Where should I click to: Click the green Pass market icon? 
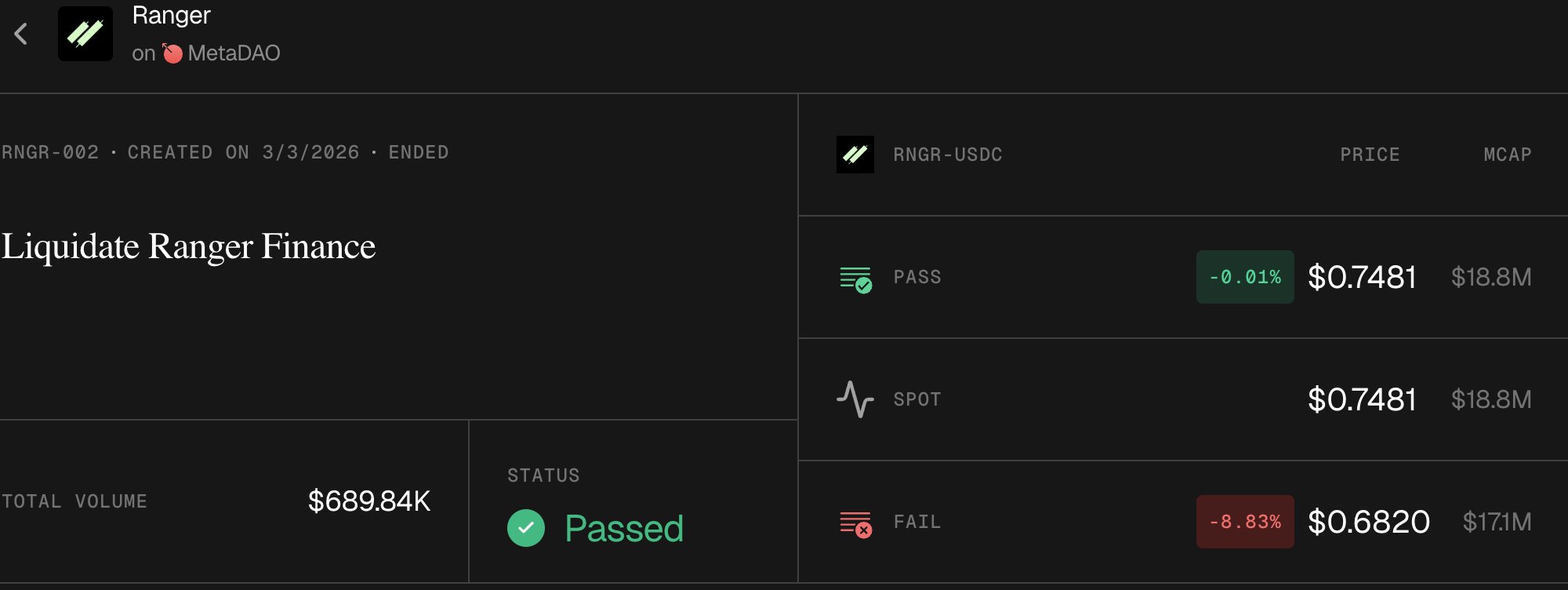855,279
